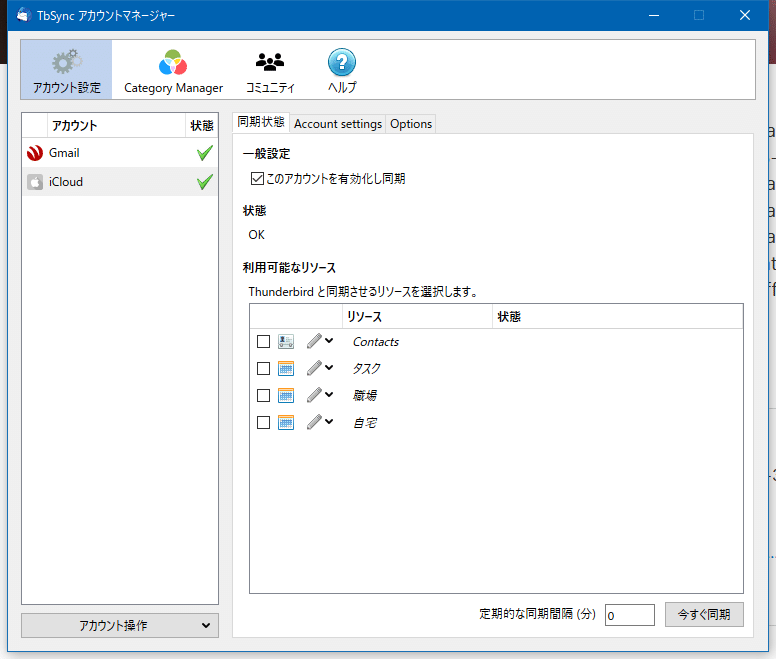Screen dimensions: 776x659
Task: Expand access dropdown arrow for 自宅
Action: point(329,422)
